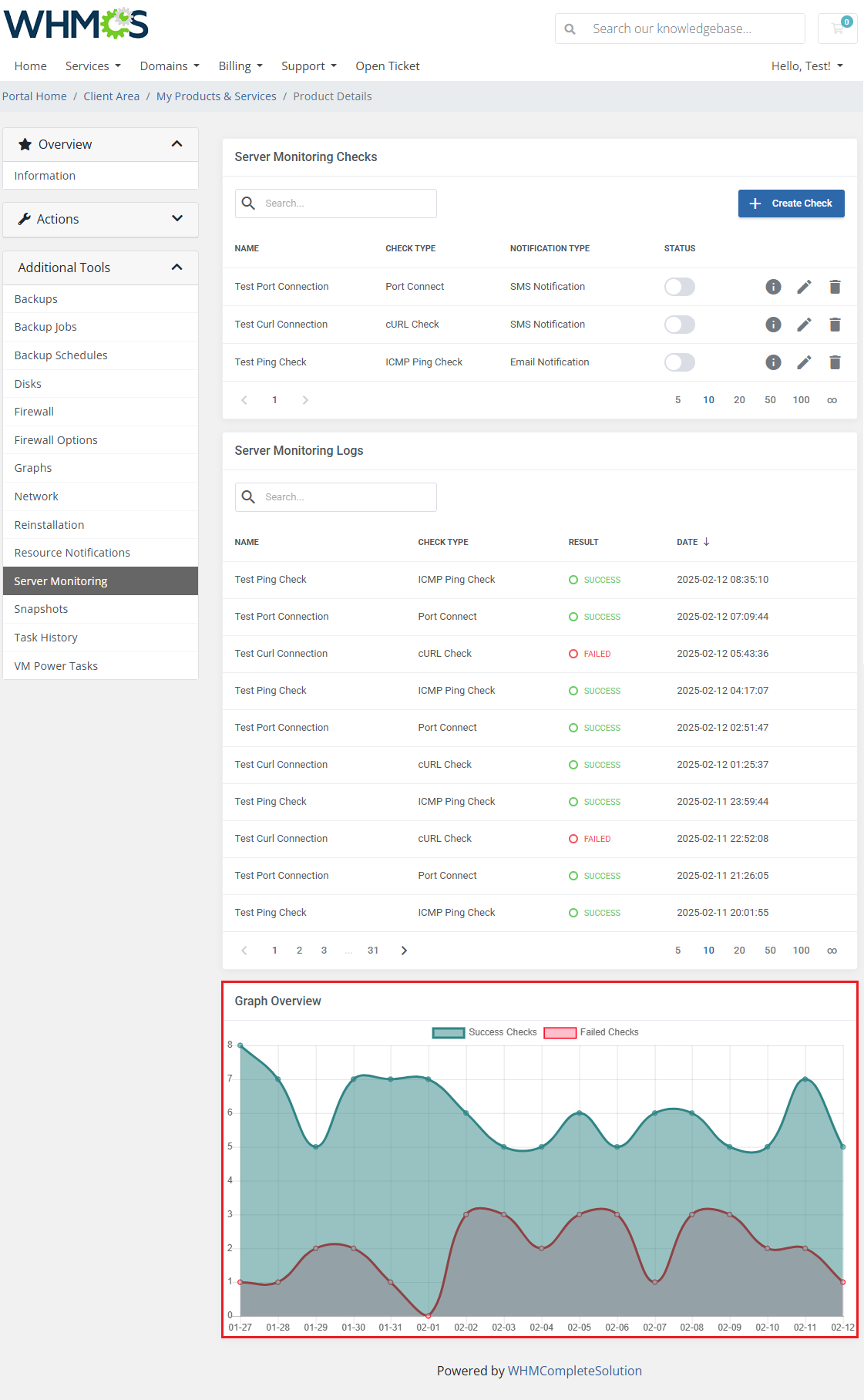
Task: Set logs page size to 50
Action: point(770,951)
